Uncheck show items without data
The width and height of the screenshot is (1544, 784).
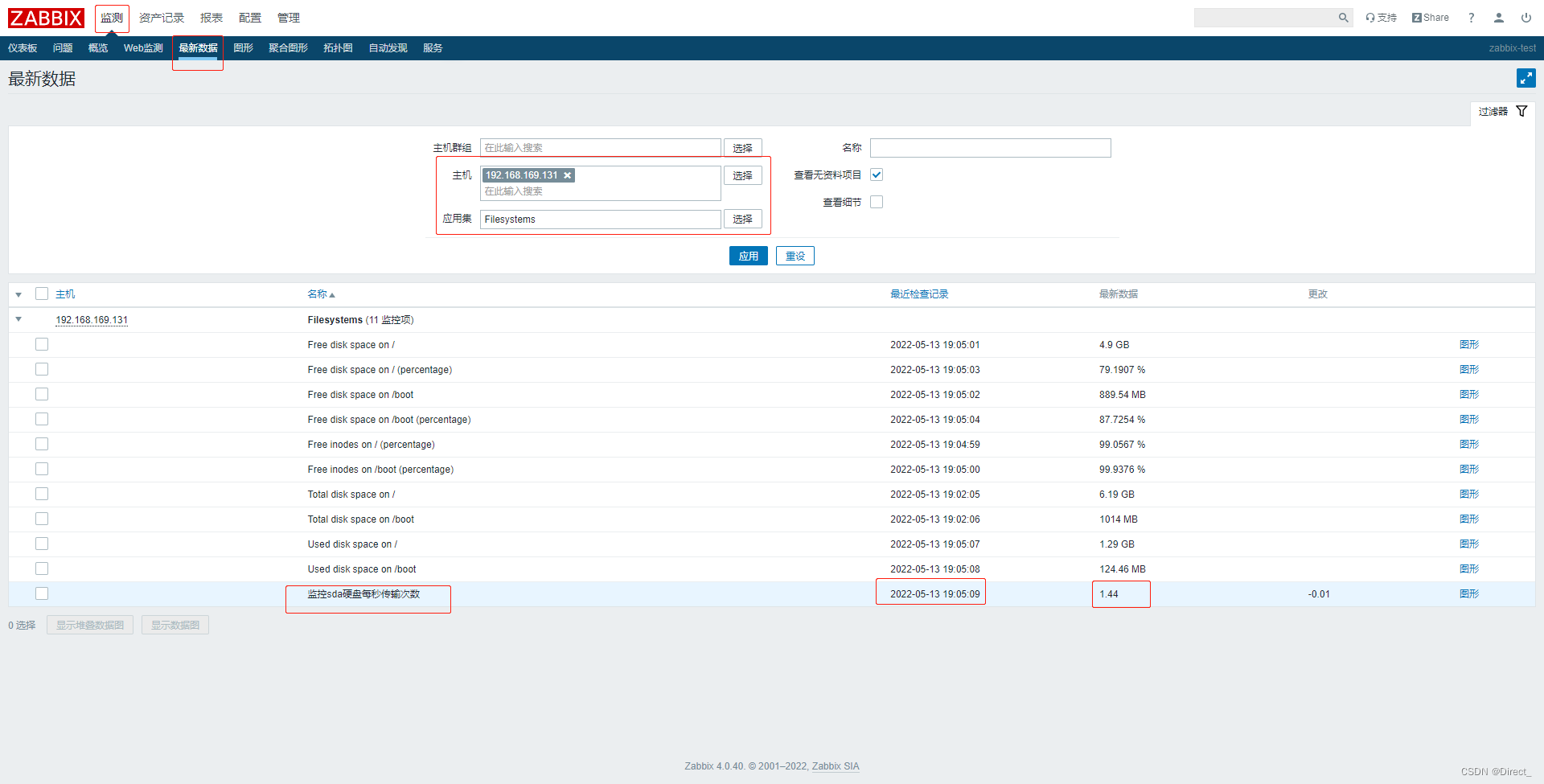tap(877, 174)
